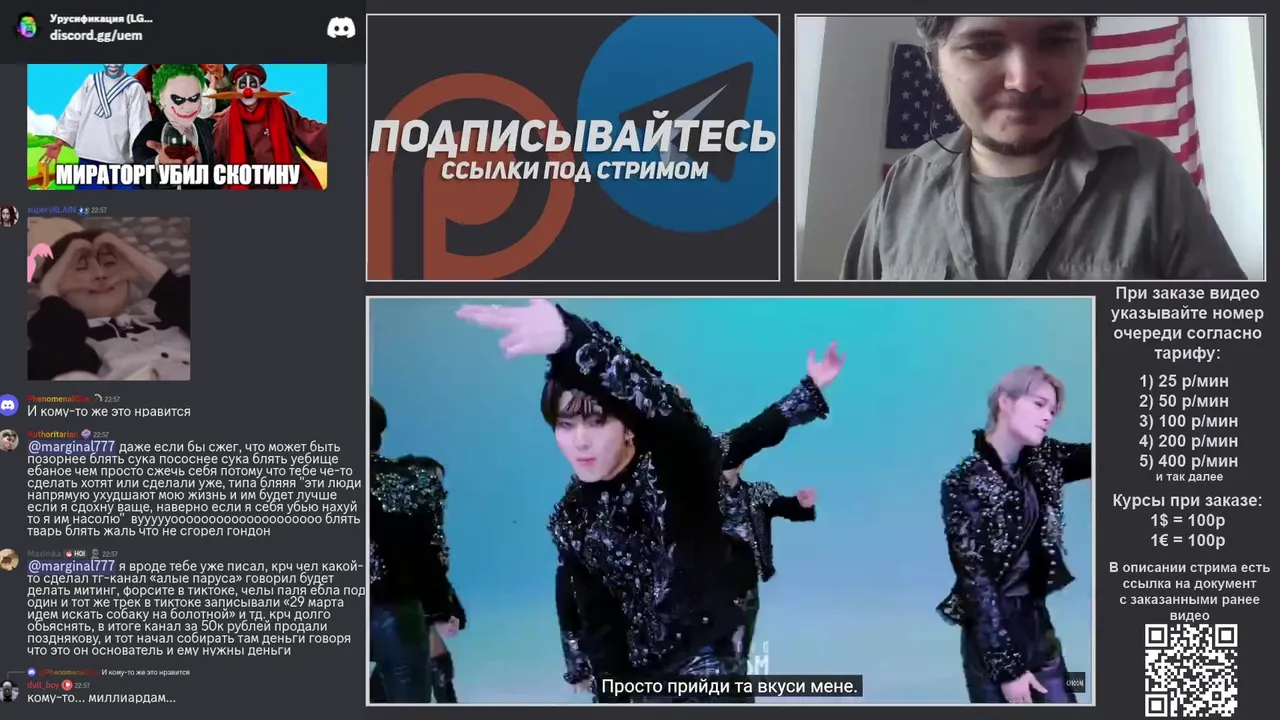Click dull_boy's profile avatar

(x=9, y=690)
